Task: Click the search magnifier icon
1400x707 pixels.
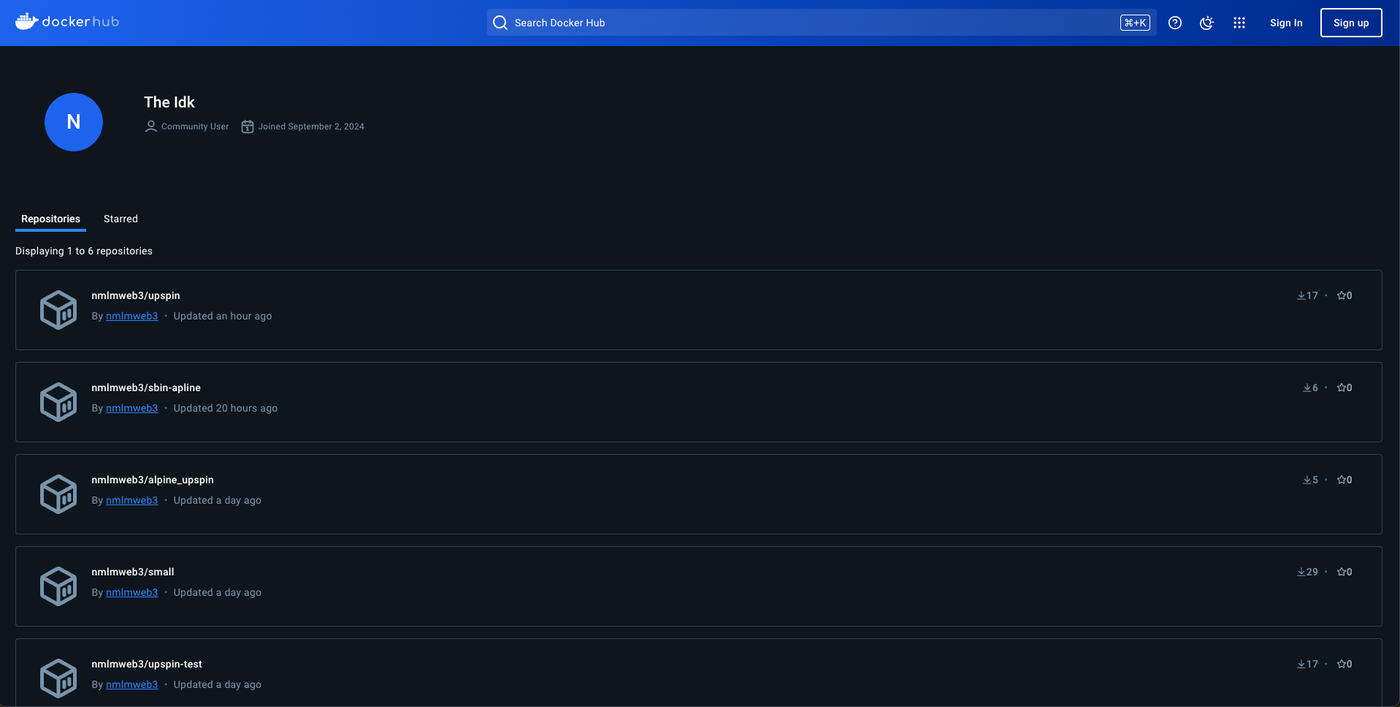Action: tap(499, 22)
